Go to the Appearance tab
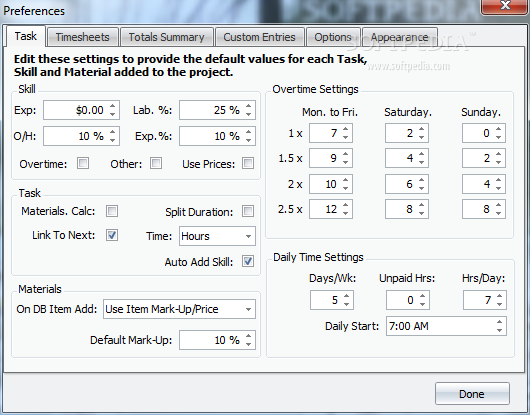Screen dimensions: 530x415 point(400,37)
